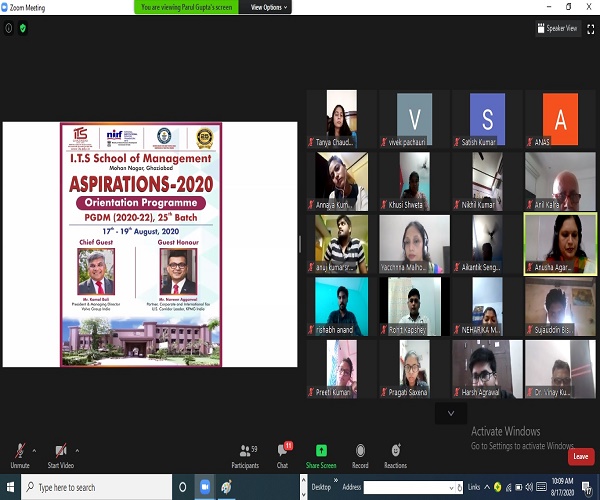
Task: Show next page of participant videos
Action: (451, 413)
